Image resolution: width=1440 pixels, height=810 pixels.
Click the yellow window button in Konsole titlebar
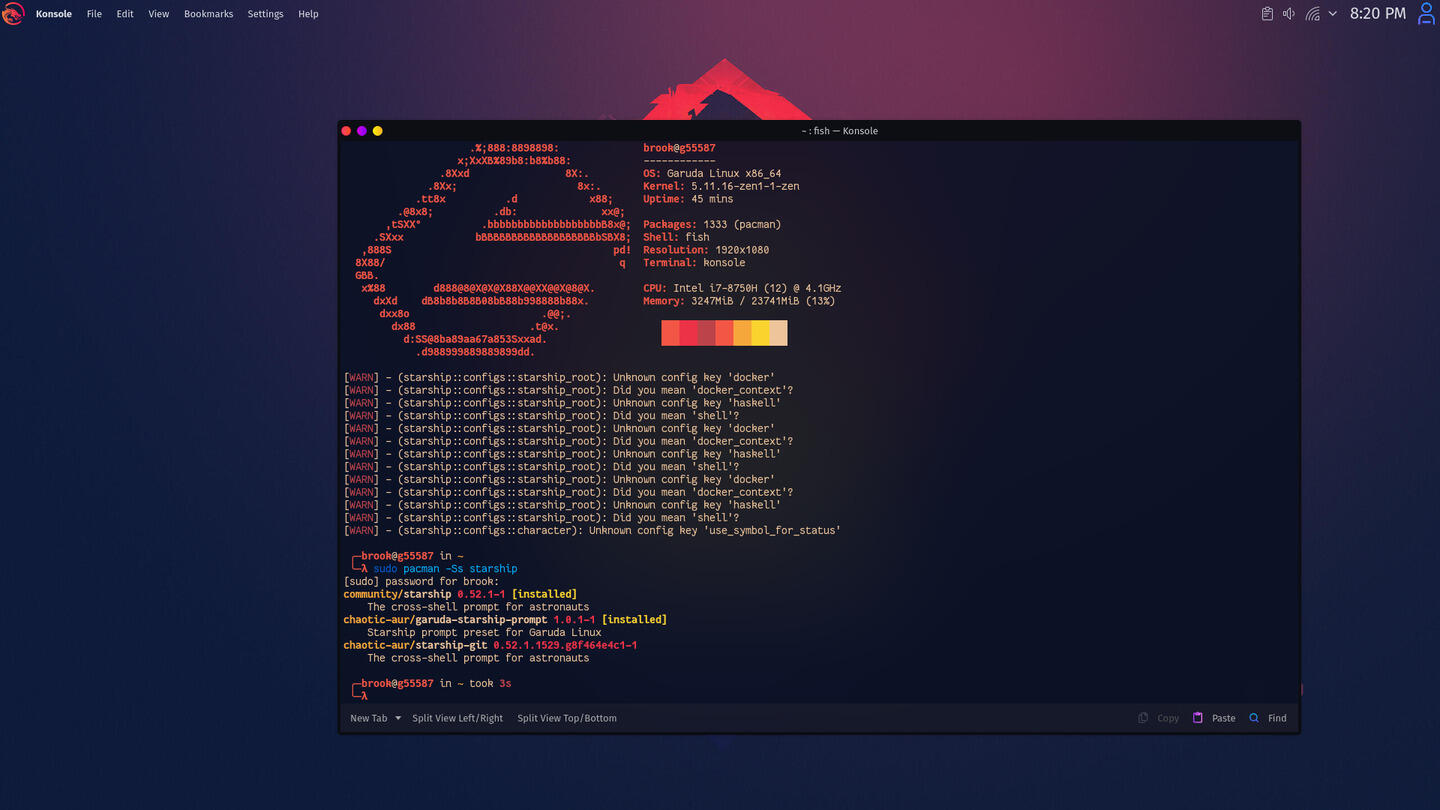377,131
